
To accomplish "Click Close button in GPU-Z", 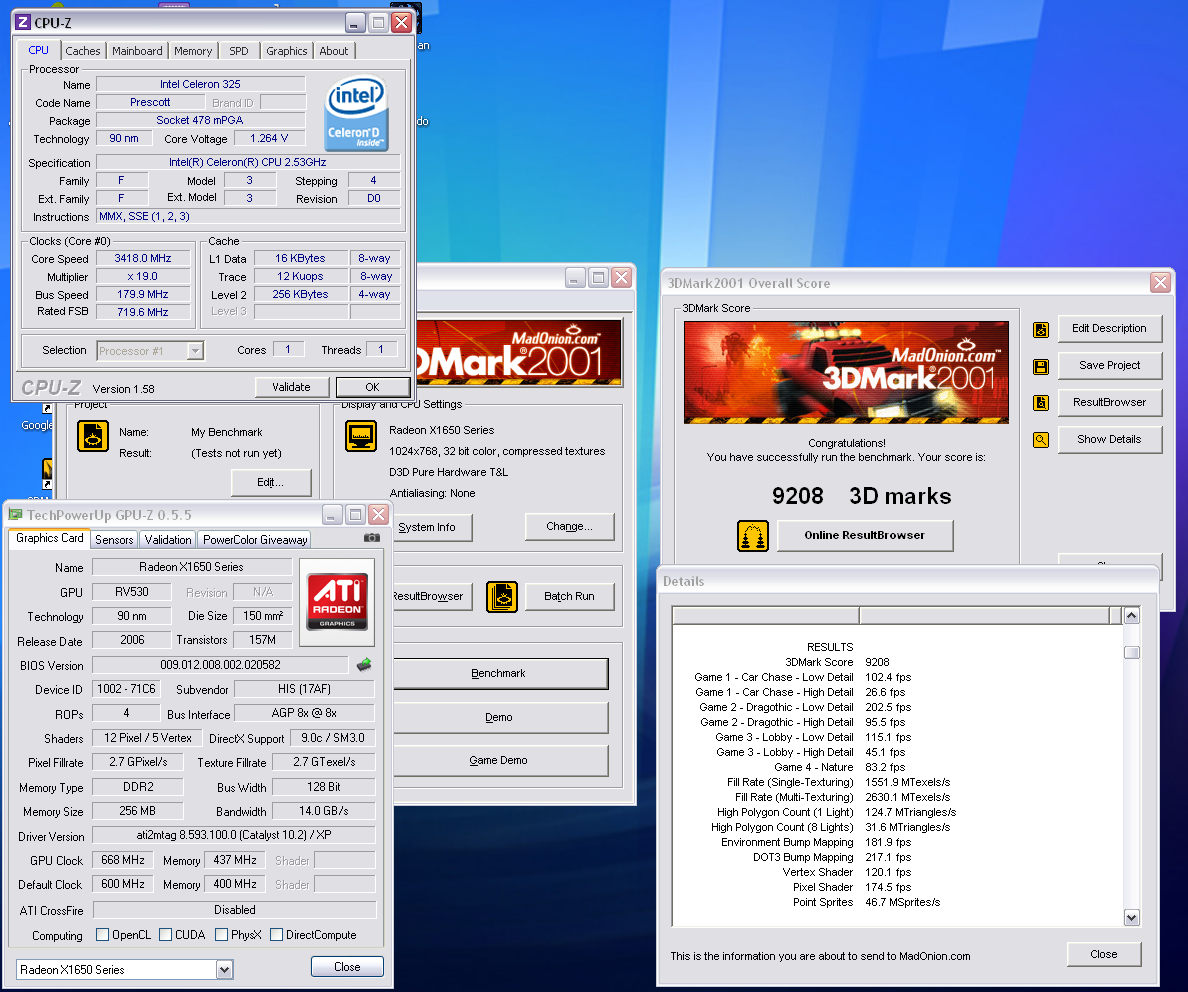I will click(347, 967).
